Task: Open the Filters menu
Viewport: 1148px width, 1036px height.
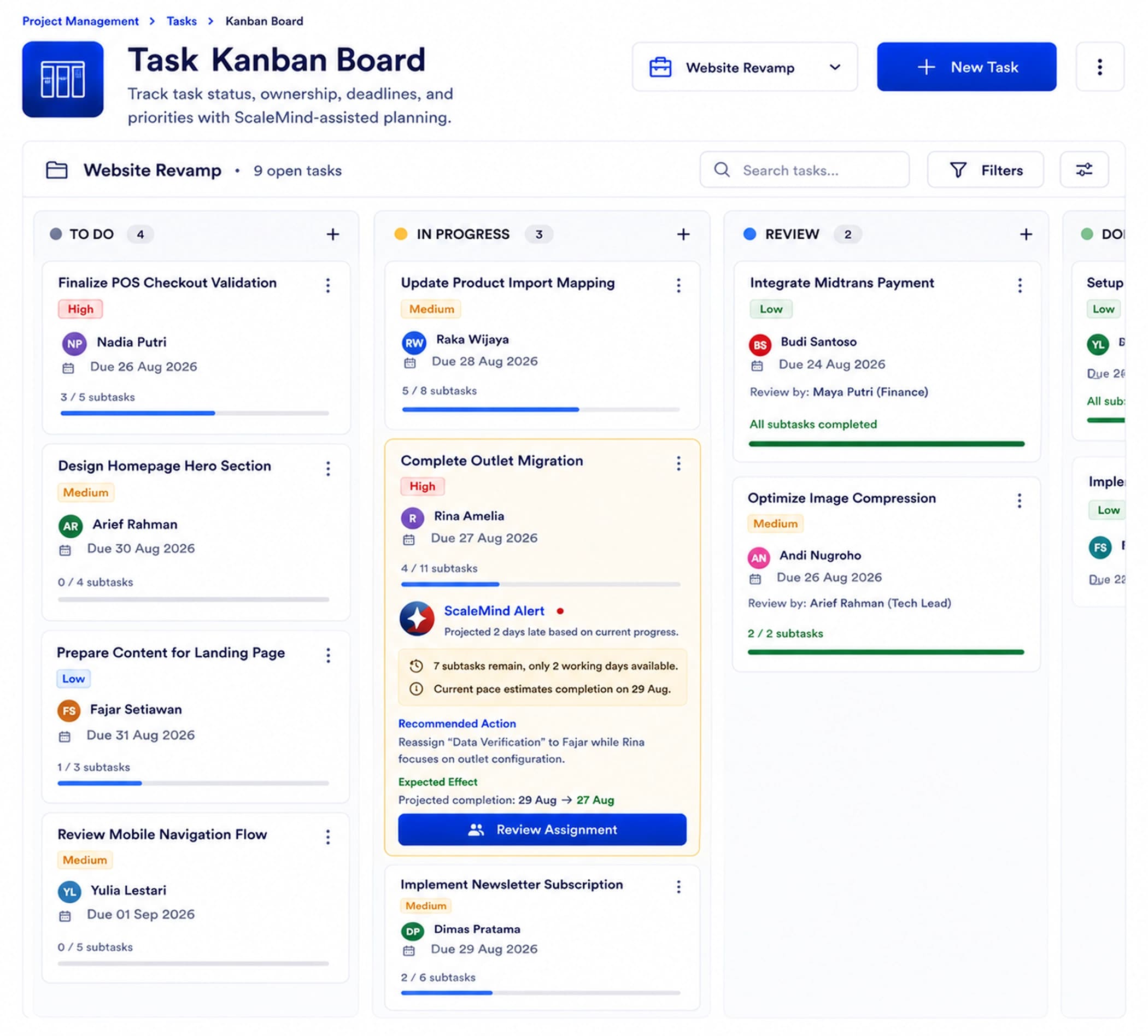Action: [985, 169]
